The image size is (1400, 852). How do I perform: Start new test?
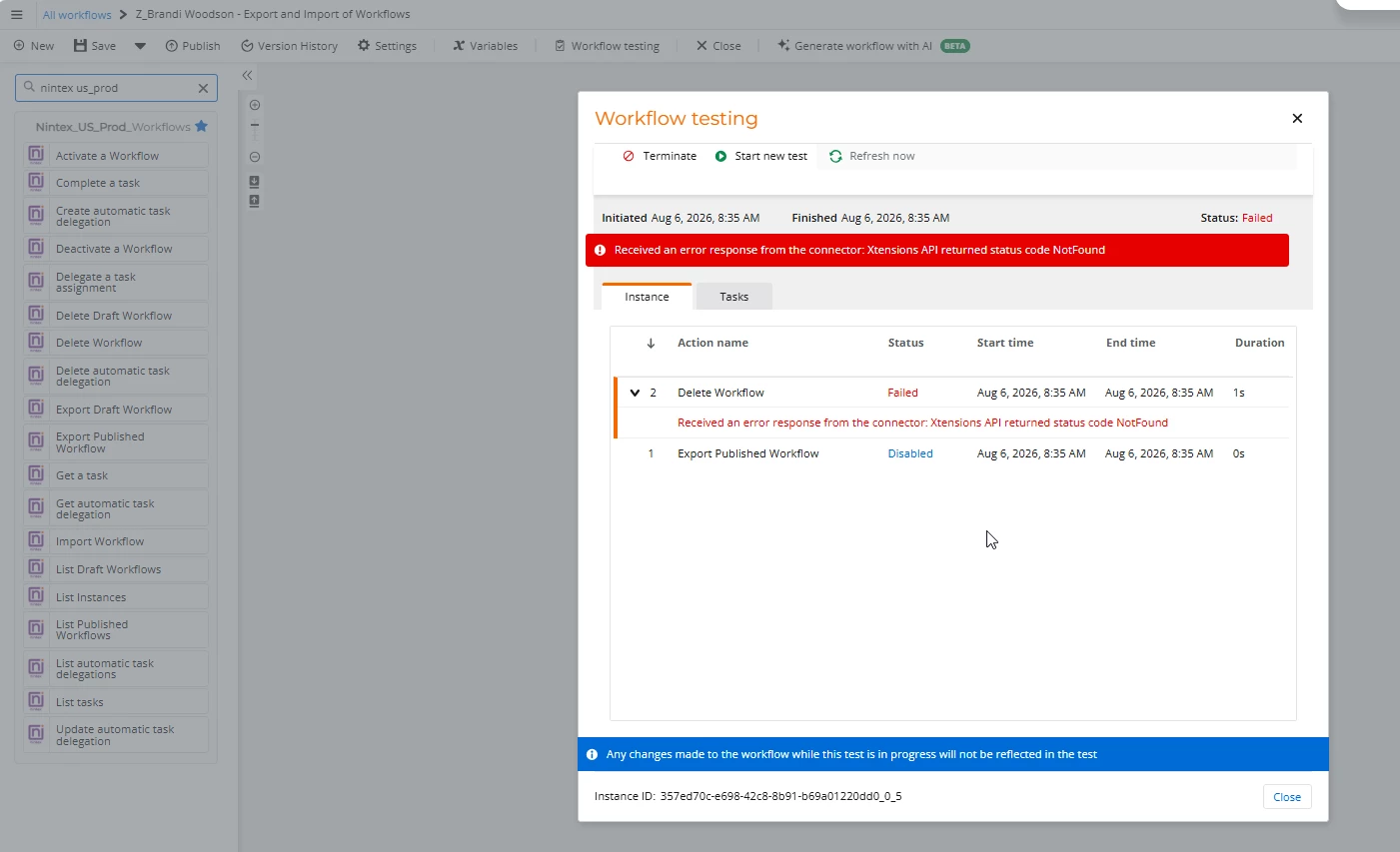coord(761,156)
